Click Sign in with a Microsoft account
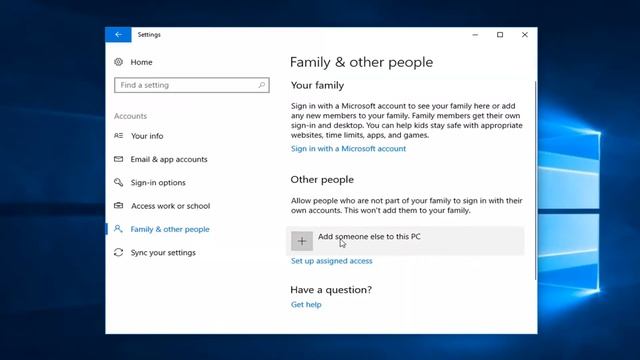Viewport: 640px width, 360px height. tap(348, 149)
